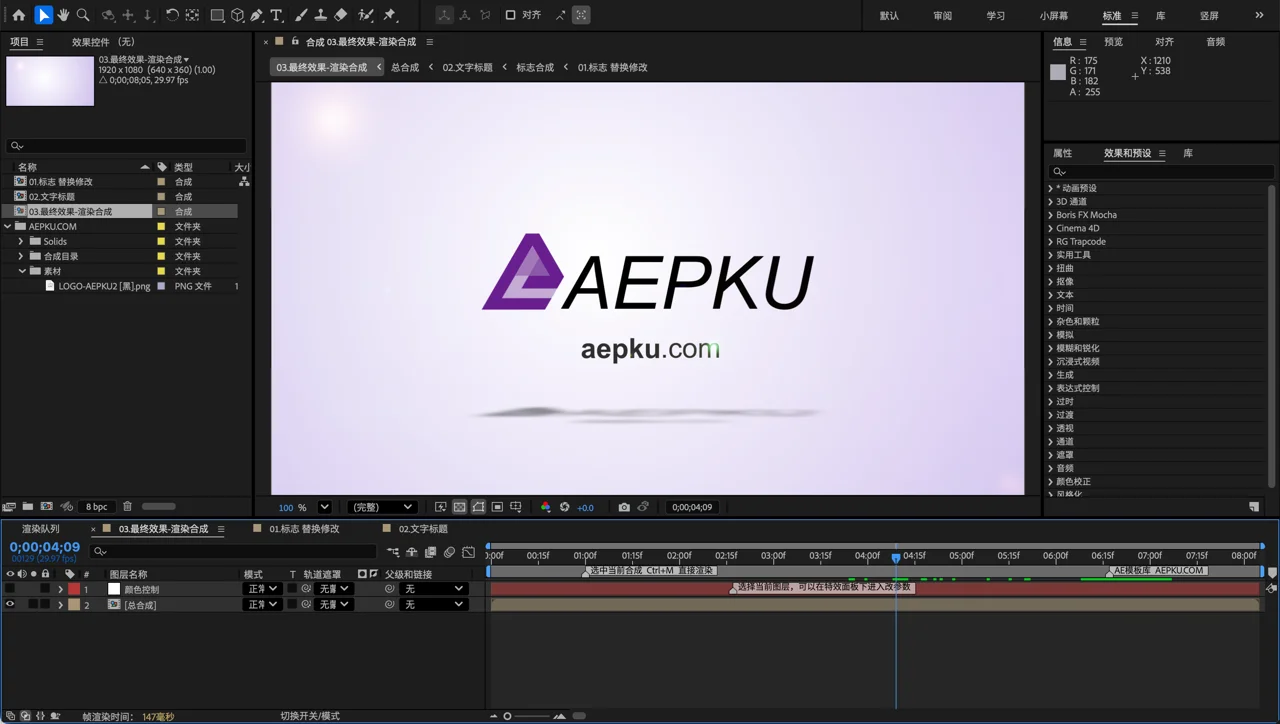
Task: Select the Pen tool
Action: pos(257,15)
